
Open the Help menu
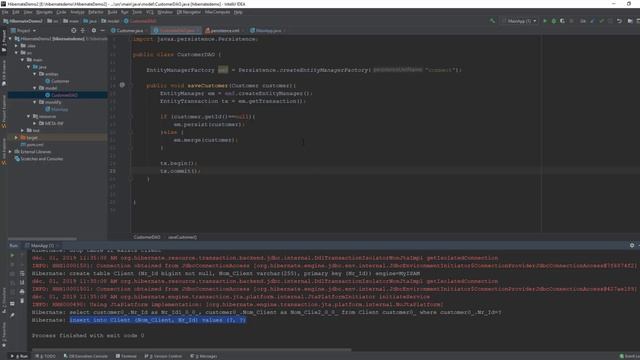(x=238, y=12)
